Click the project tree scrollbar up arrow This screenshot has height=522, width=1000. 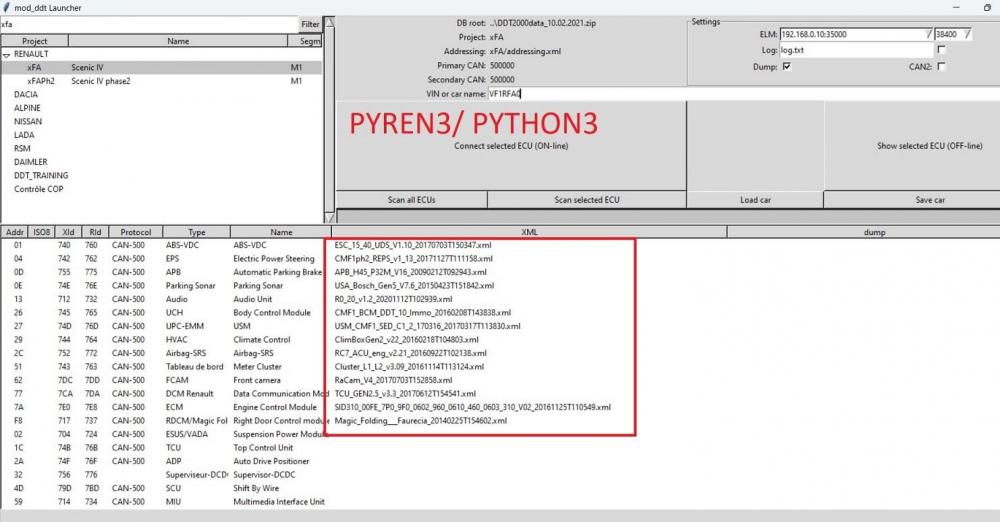click(330, 23)
